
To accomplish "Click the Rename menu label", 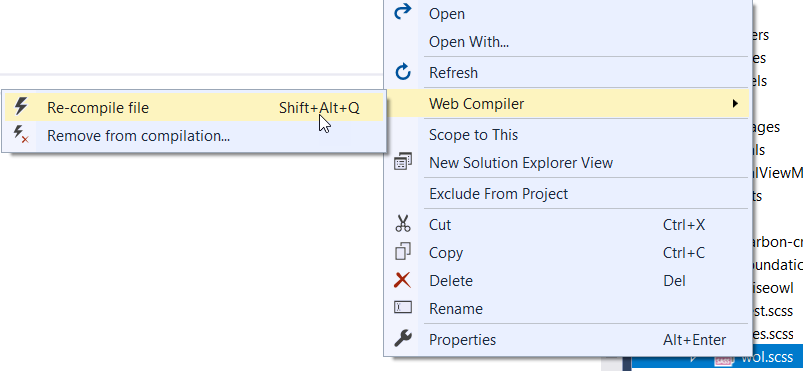I will 456,309.
